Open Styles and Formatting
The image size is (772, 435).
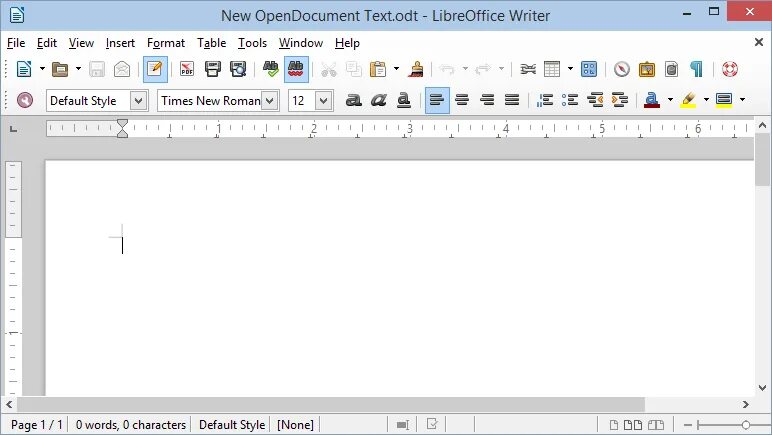(x=25, y=100)
